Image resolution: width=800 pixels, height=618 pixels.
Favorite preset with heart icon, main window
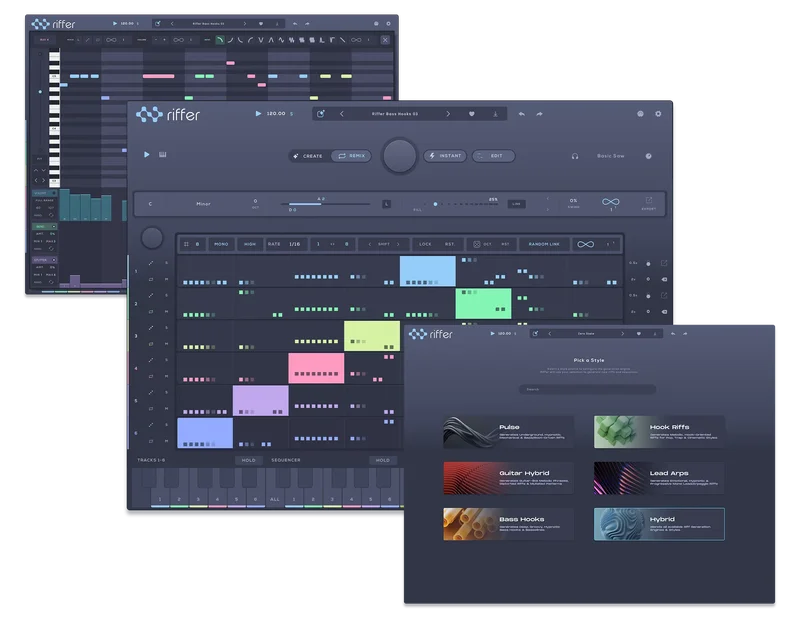[471, 114]
